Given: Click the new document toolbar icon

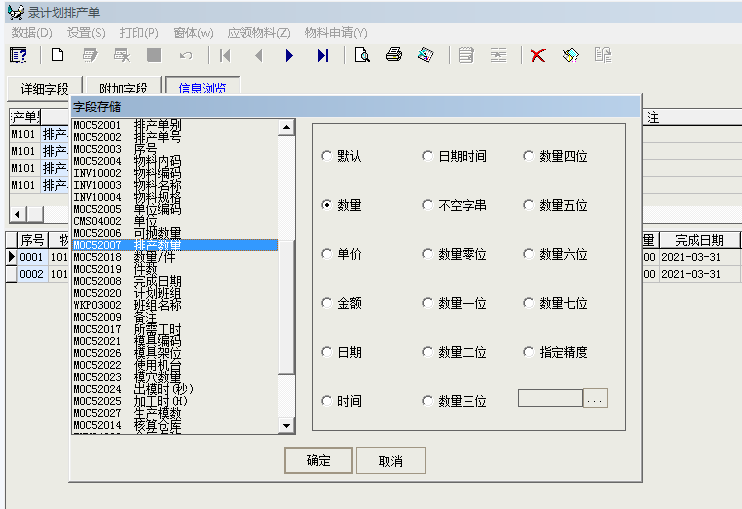Looking at the screenshot, I should (x=57, y=55).
